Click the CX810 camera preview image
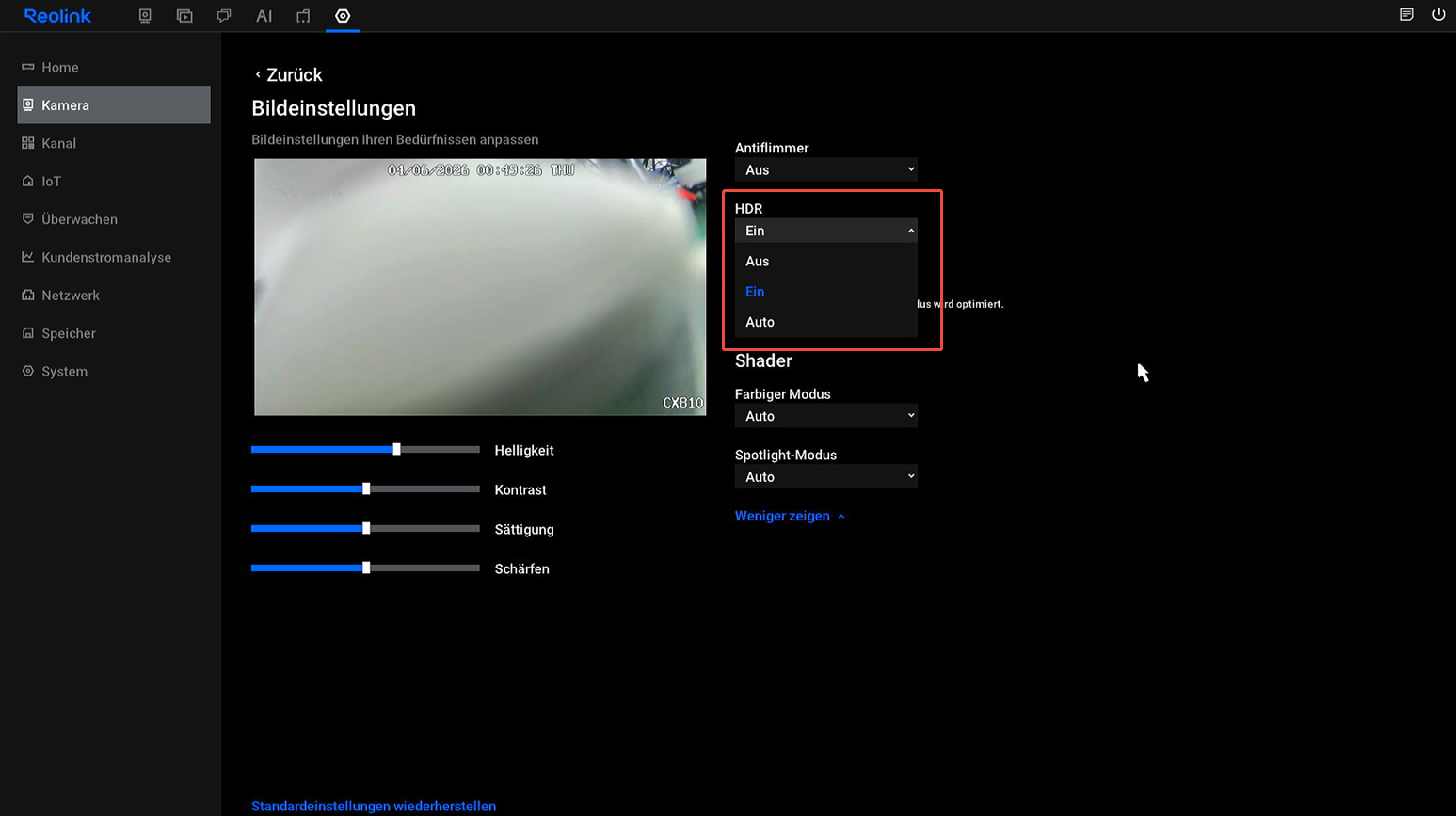 point(480,287)
